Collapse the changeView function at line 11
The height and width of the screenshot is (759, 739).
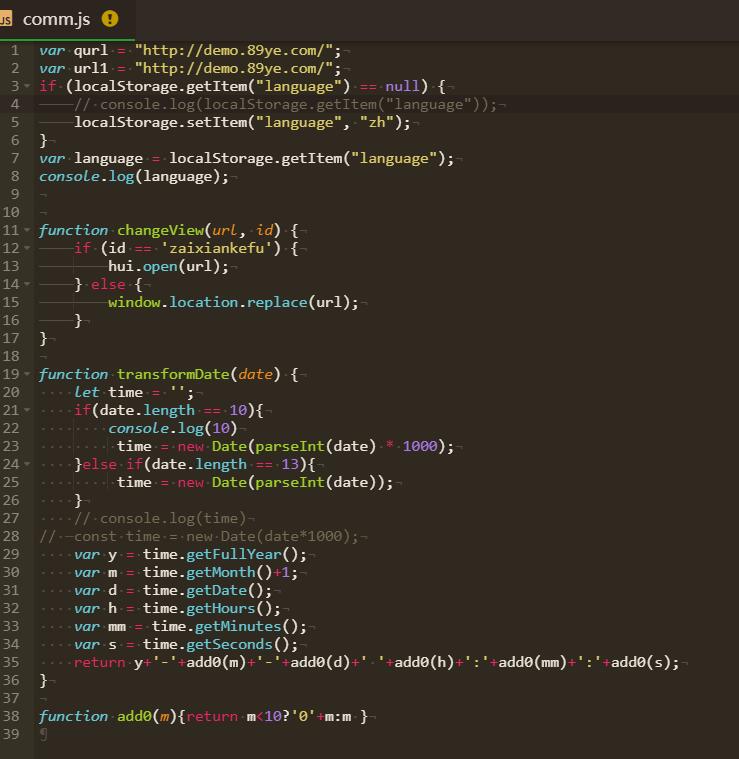[27, 230]
